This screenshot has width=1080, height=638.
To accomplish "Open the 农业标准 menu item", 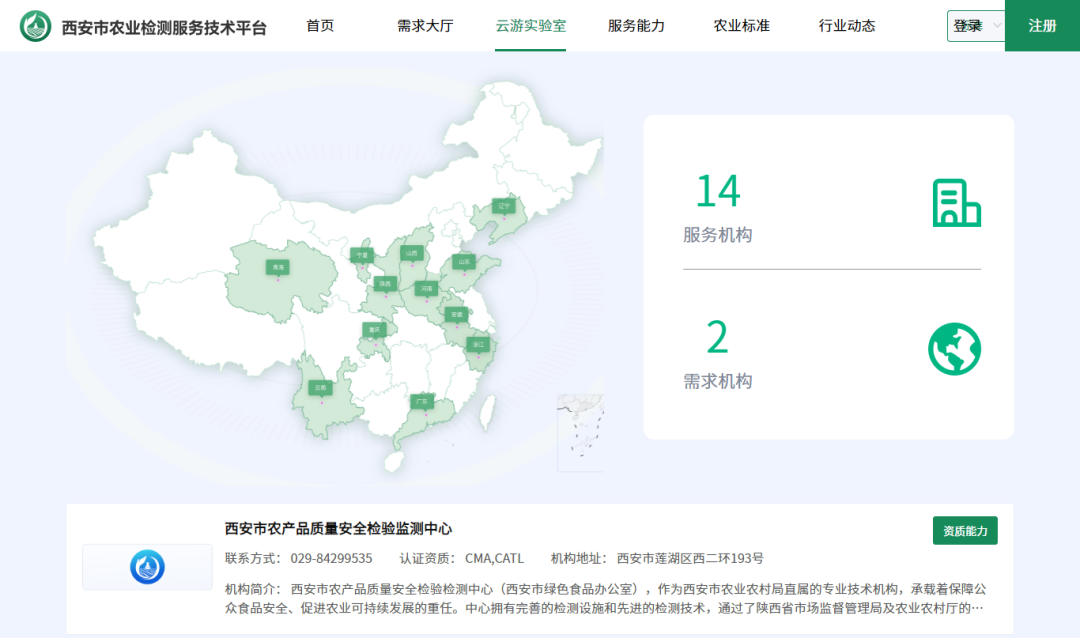I will click(741, 25).
